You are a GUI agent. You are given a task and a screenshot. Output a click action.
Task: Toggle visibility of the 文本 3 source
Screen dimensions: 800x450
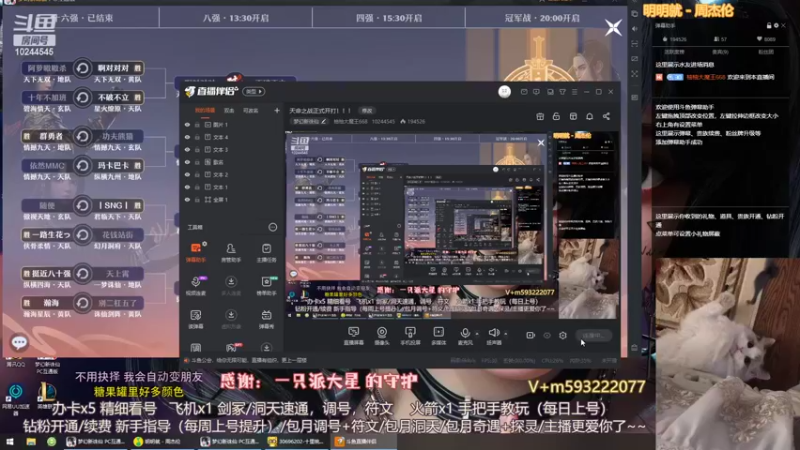(187, 149)
